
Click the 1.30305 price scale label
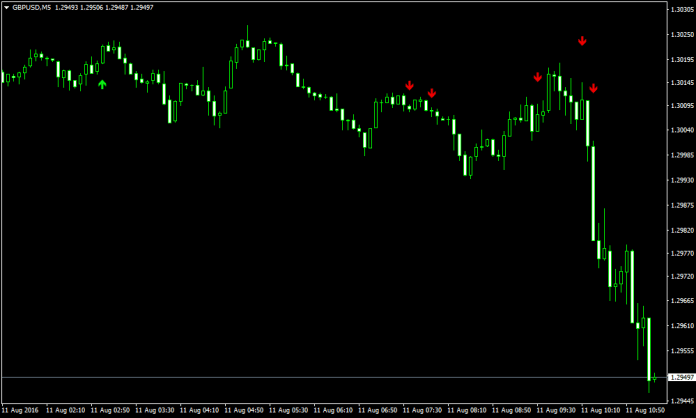coord(680,9)
